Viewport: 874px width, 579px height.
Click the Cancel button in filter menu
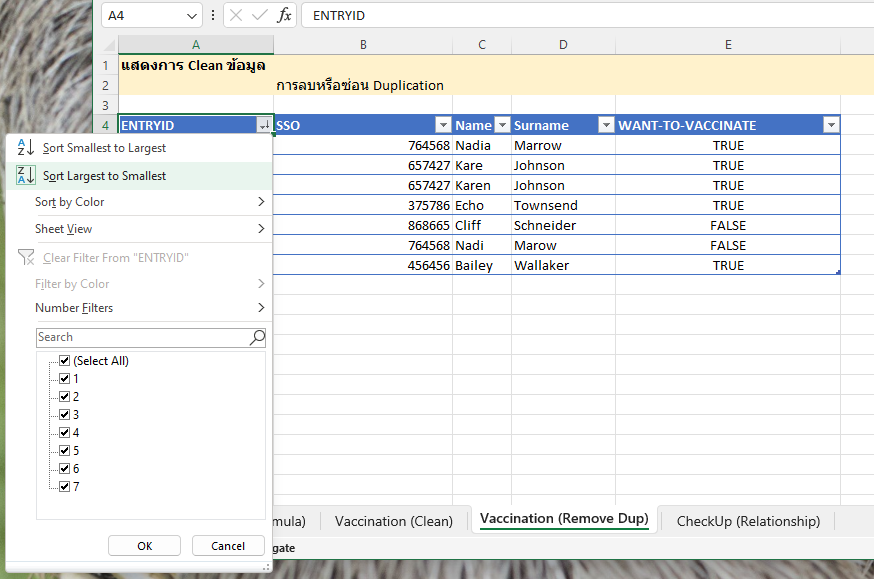(x=228, y=546)
